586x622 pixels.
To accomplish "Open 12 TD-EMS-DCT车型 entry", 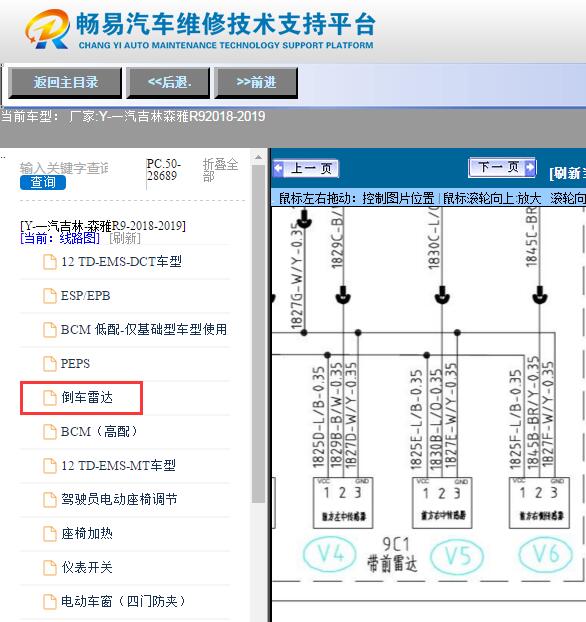I will point(121,262).
